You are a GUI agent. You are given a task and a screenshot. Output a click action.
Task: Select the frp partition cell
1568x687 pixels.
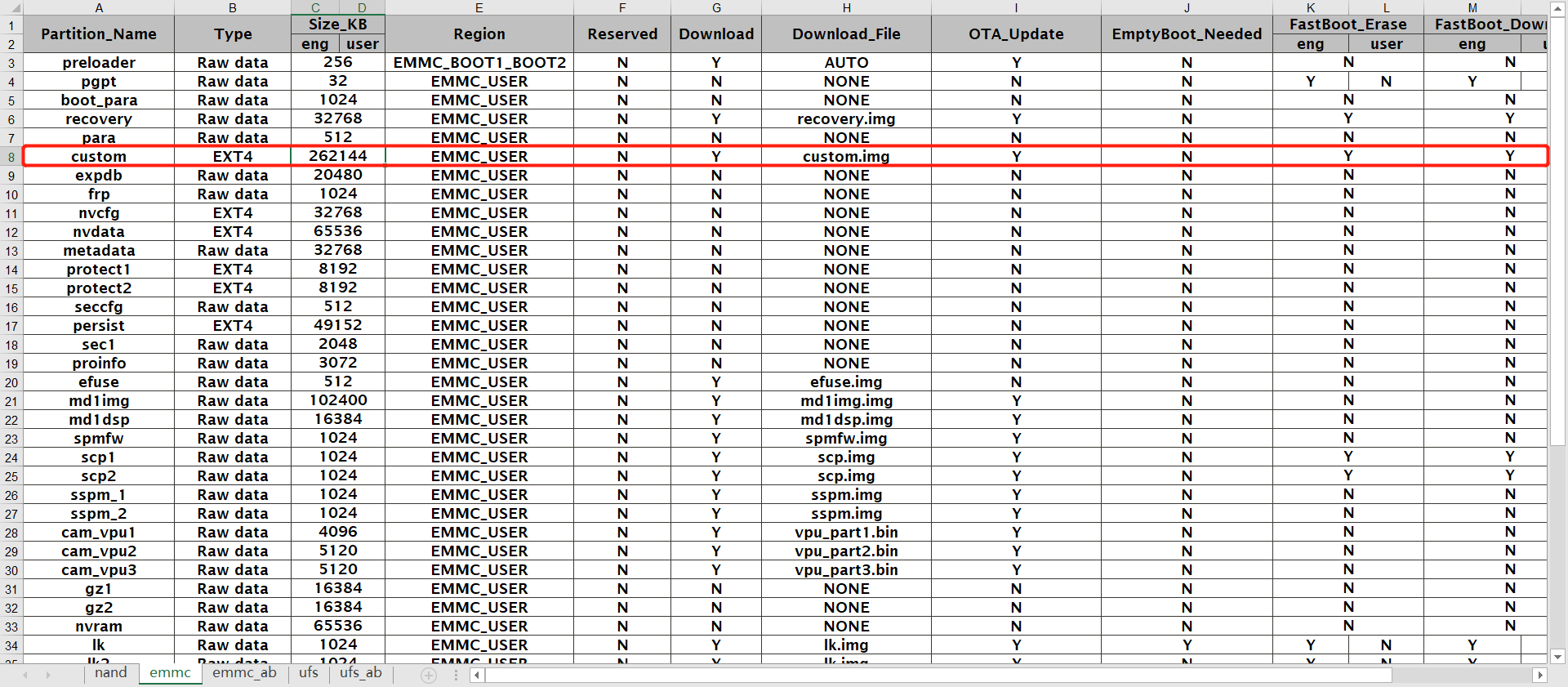[99, 194]
